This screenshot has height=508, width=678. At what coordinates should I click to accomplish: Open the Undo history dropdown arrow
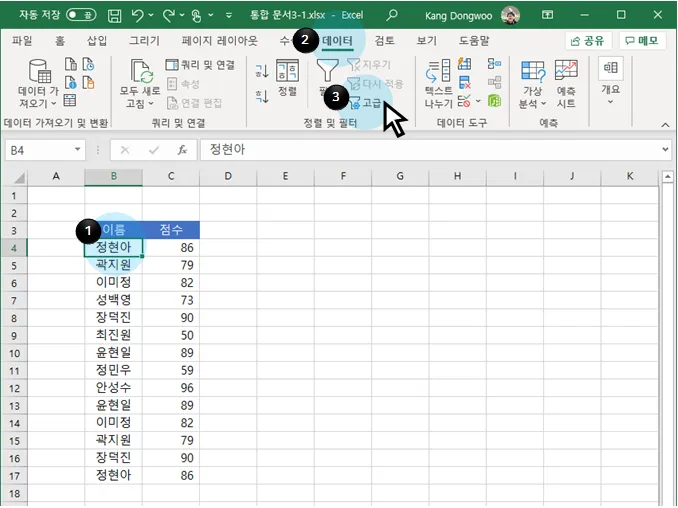click(151, 16)
